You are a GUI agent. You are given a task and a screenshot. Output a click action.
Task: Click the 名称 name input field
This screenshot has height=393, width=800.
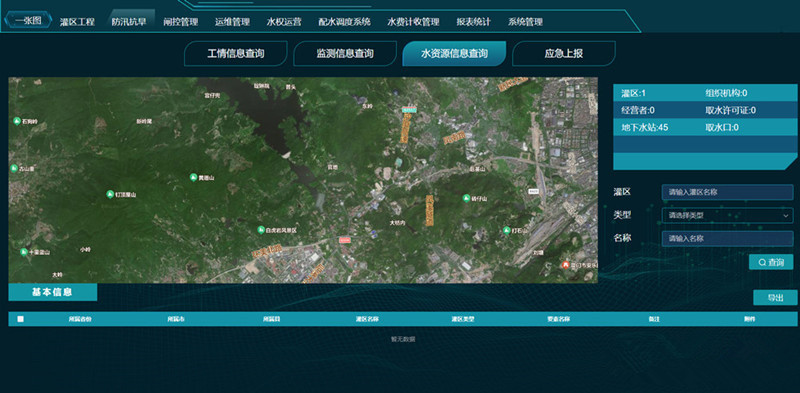click(728, 238)
